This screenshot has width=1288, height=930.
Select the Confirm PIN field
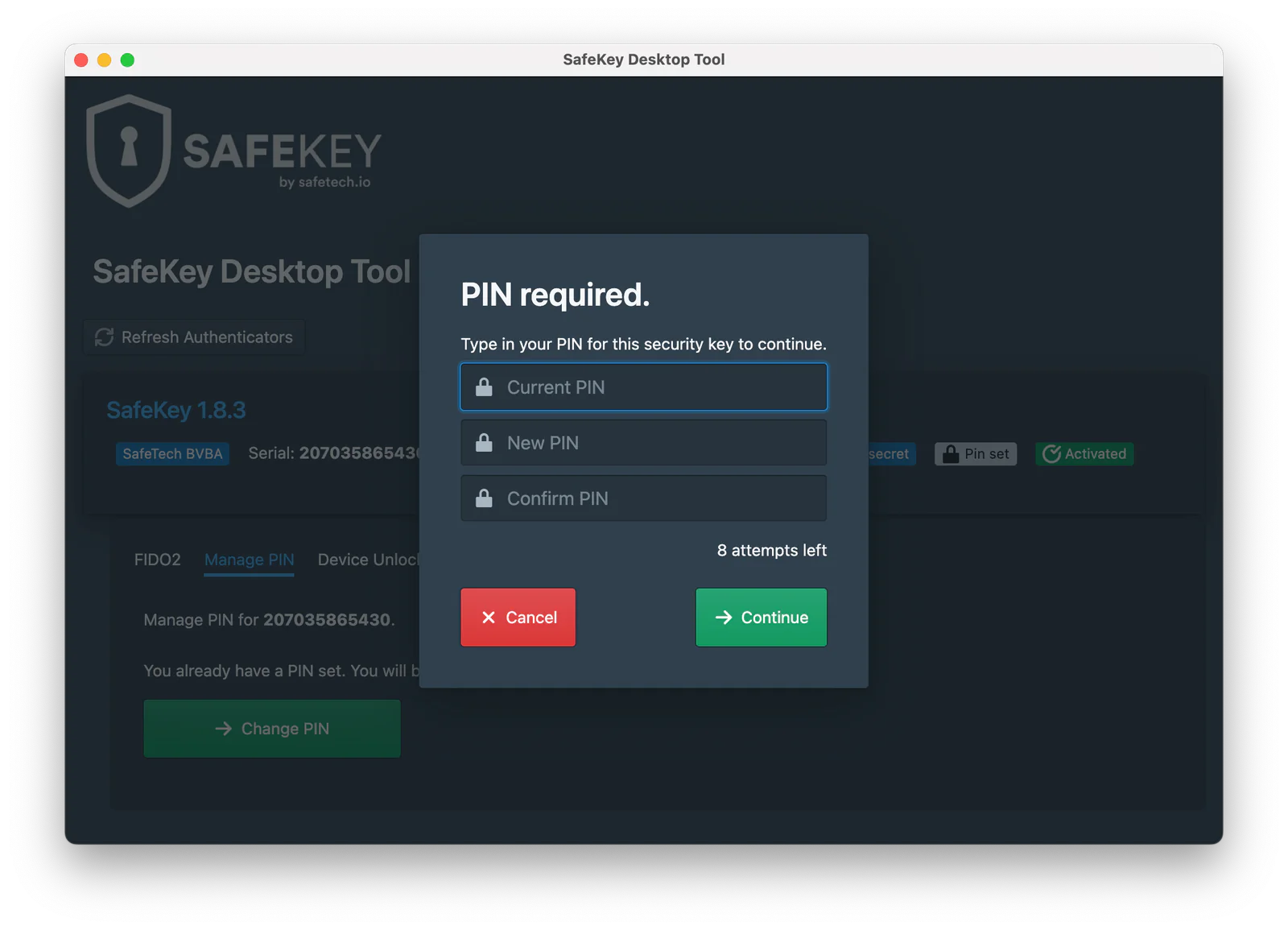tap(643, 498)
